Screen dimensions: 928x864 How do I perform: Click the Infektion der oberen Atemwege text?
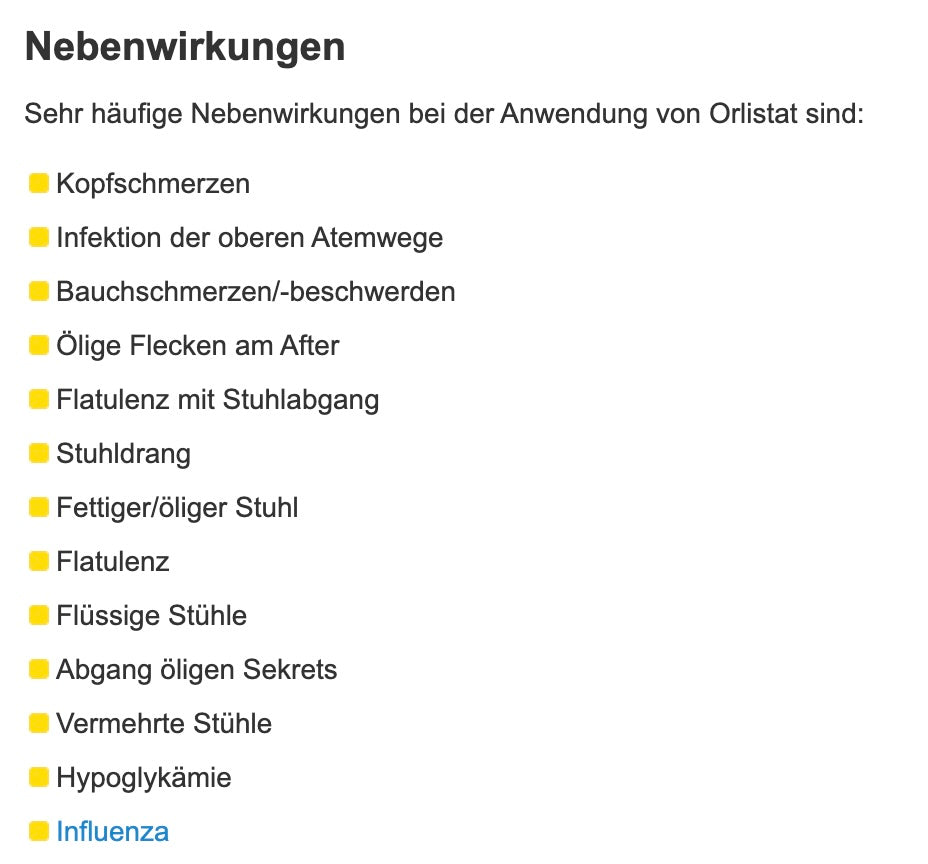coord(249,237)
